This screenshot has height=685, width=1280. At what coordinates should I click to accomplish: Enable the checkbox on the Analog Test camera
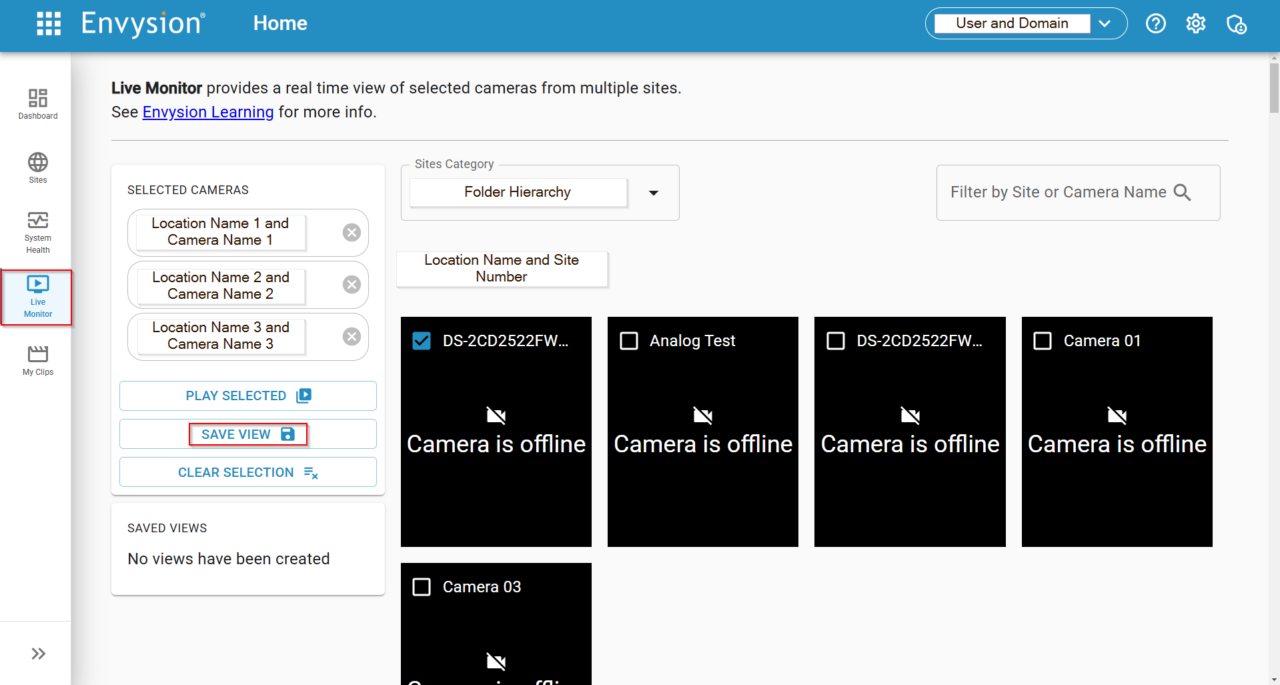(629, 341)
